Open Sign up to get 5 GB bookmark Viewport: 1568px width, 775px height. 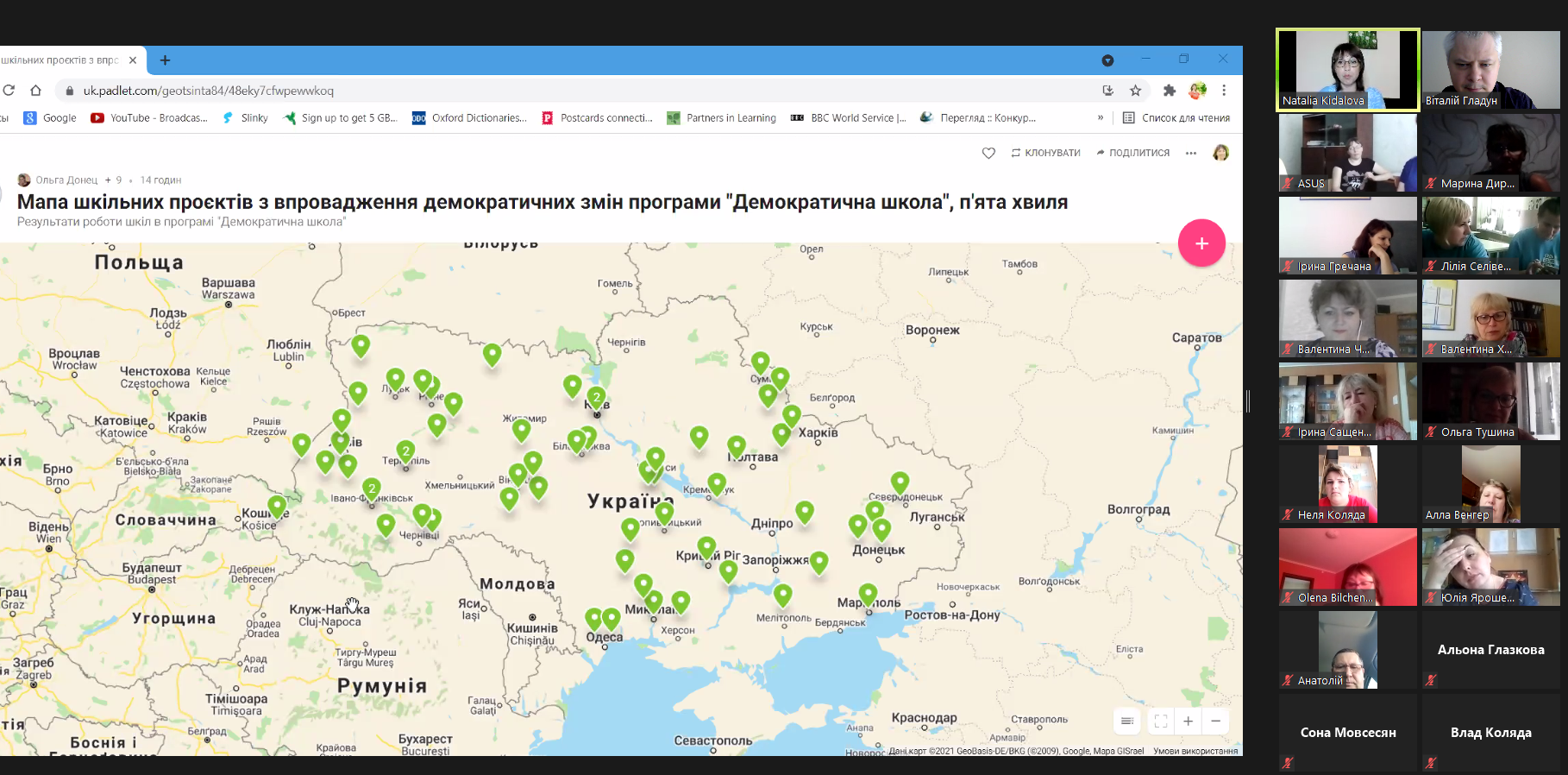click(x=340, y=118)
